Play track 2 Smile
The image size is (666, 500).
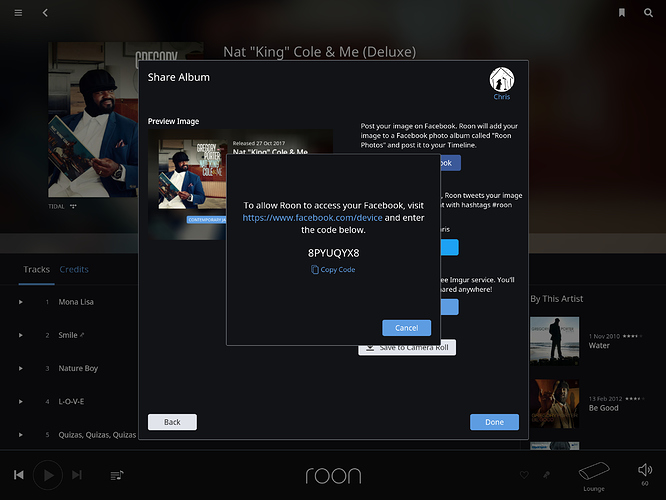(20, 335)
